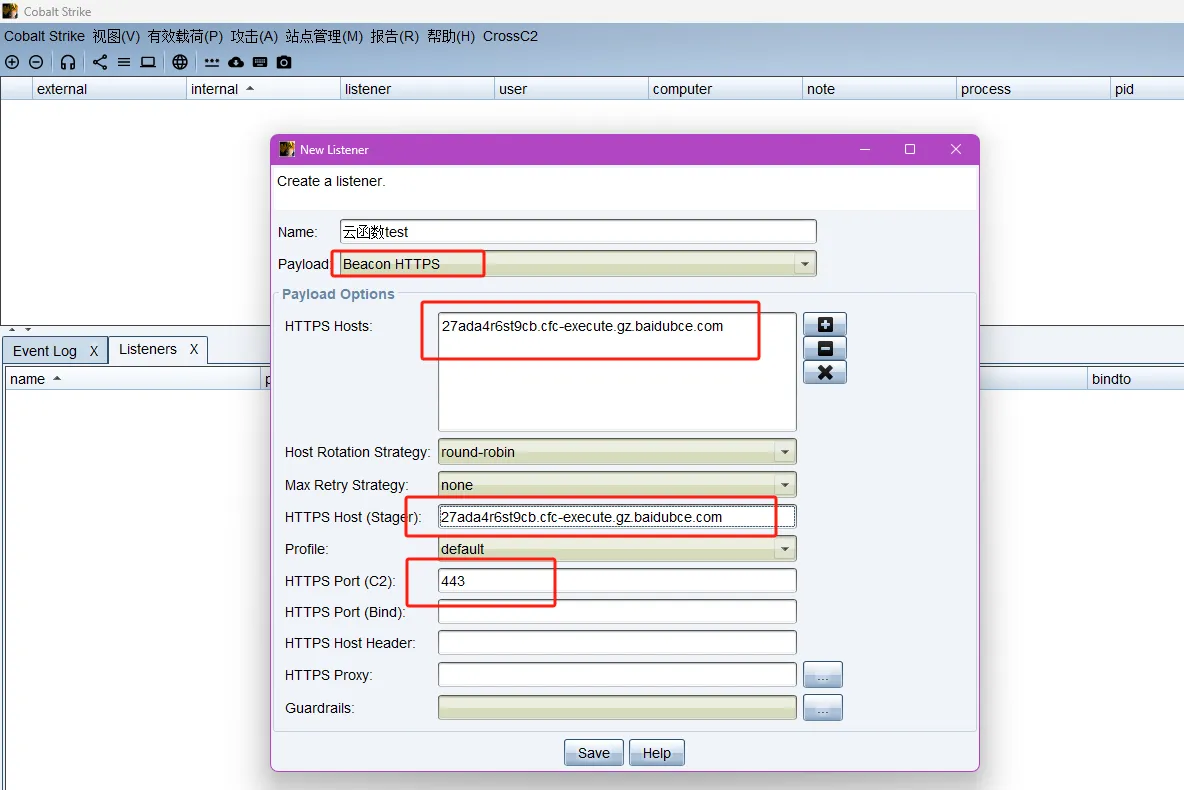Close the New Listener dialog
The width and height of the screenshot is (1184, 790).
point(956,150)
